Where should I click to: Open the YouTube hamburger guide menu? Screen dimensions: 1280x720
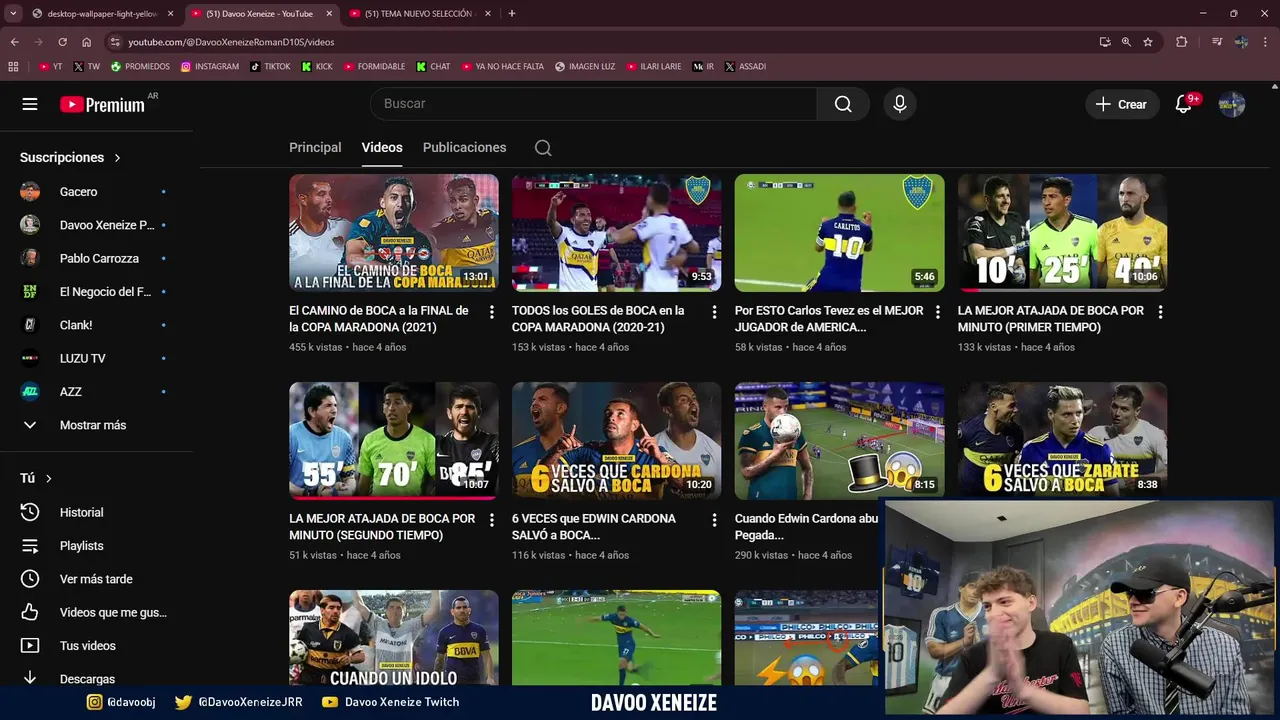click(x=30, y=104)
